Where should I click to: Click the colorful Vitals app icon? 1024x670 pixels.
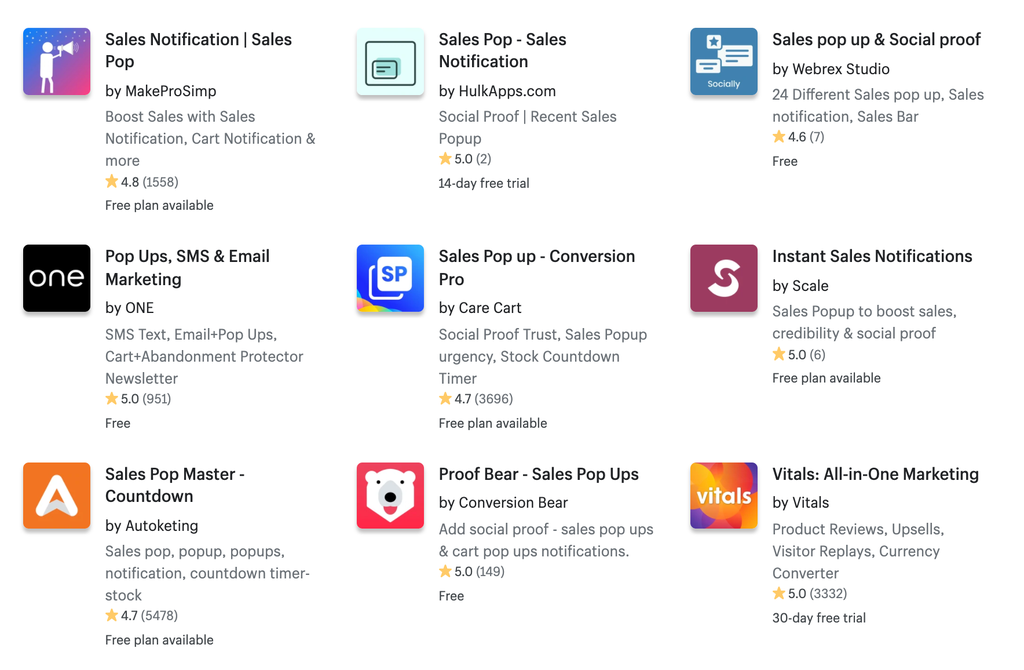[x=724, y=496]
